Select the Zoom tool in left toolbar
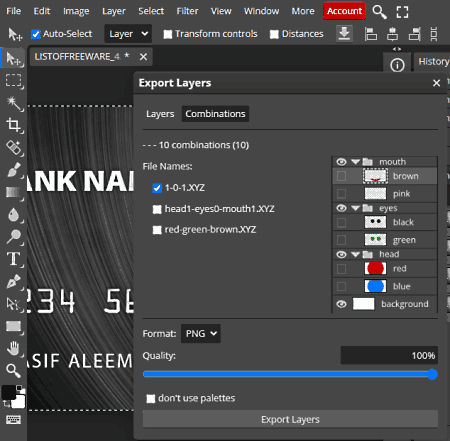The height and width of the screenshot is (441, 450). click(13, 370)
